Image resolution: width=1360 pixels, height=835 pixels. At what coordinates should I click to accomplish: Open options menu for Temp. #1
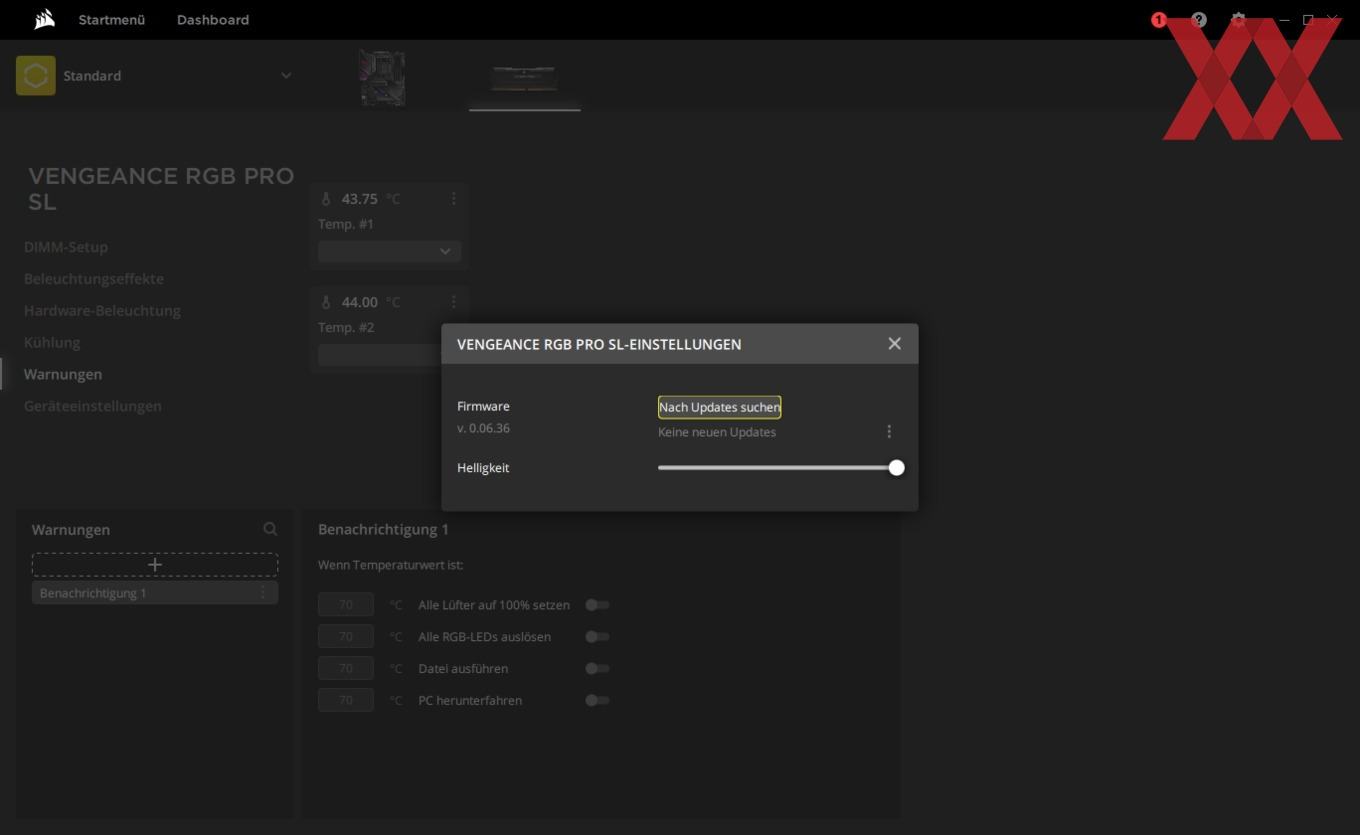[453, 198]
